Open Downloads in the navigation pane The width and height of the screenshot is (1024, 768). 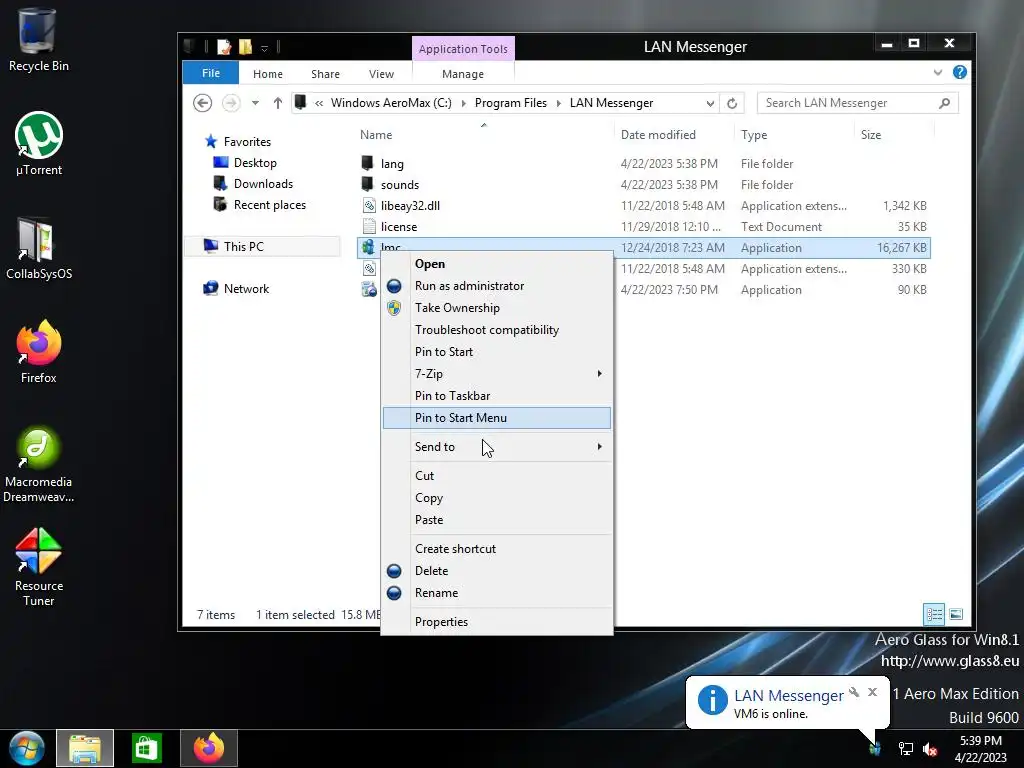[253, 184]
